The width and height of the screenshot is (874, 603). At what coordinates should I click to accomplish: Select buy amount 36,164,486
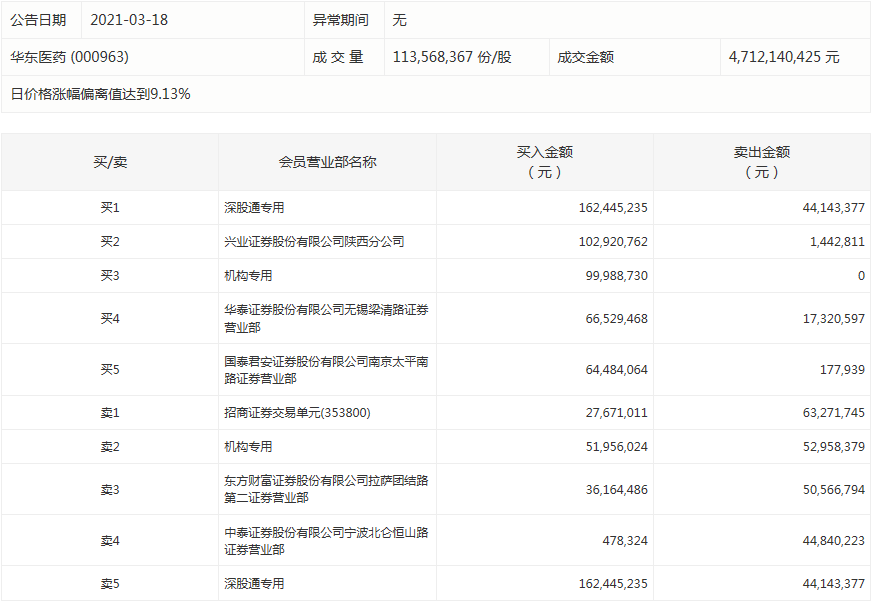[x=616, y=490]
